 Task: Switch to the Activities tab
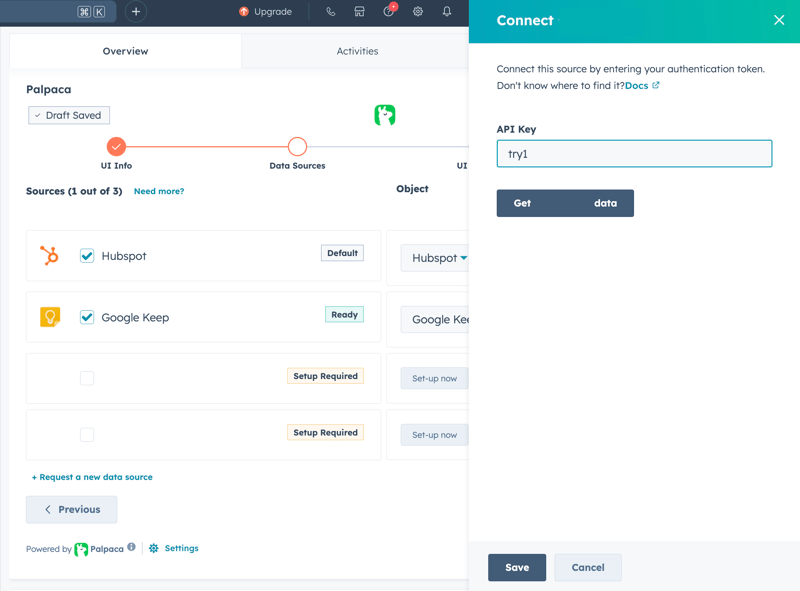click(357, 51)
